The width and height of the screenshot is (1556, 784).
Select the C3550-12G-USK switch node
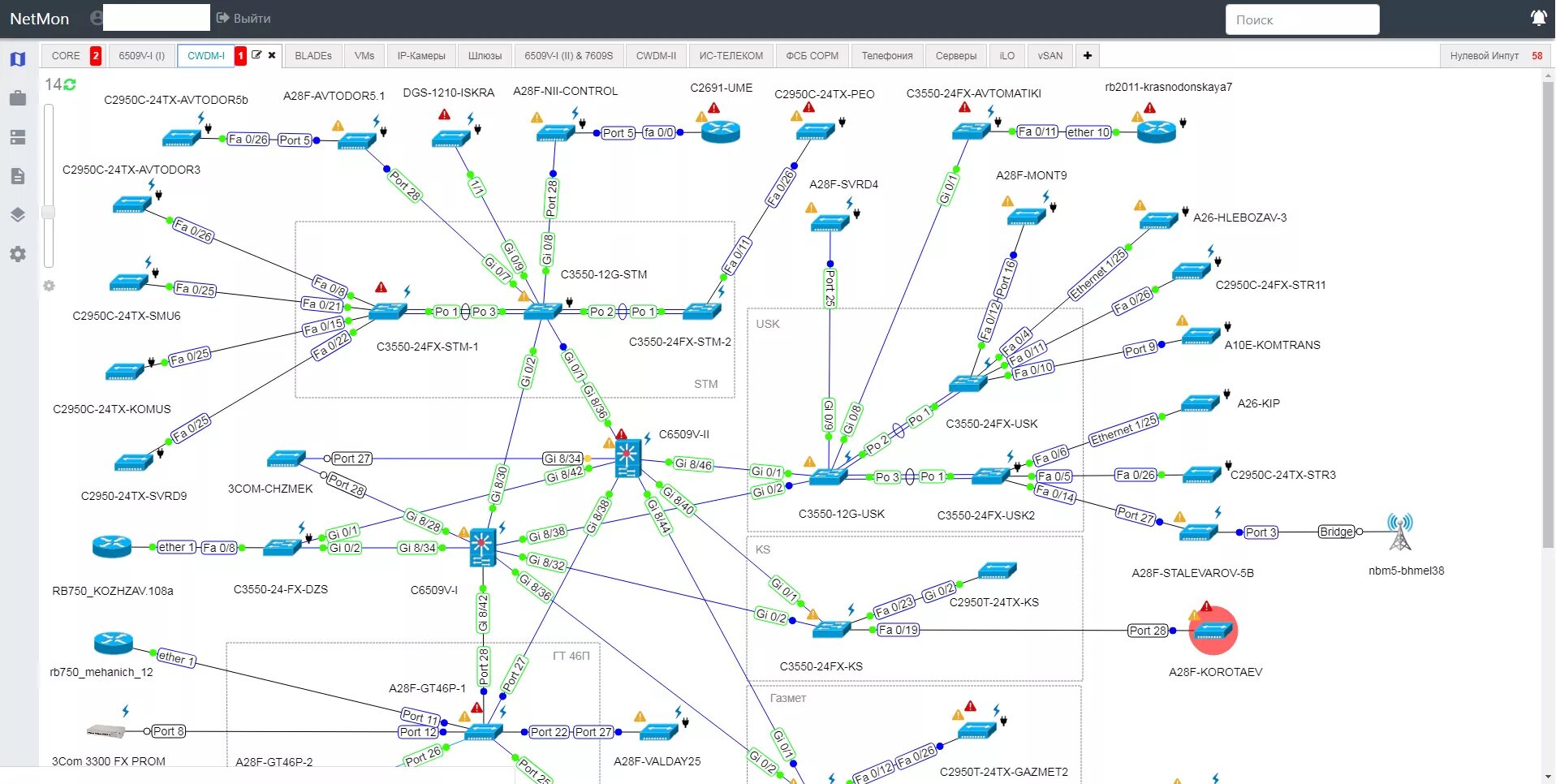(x=828, y=477)
